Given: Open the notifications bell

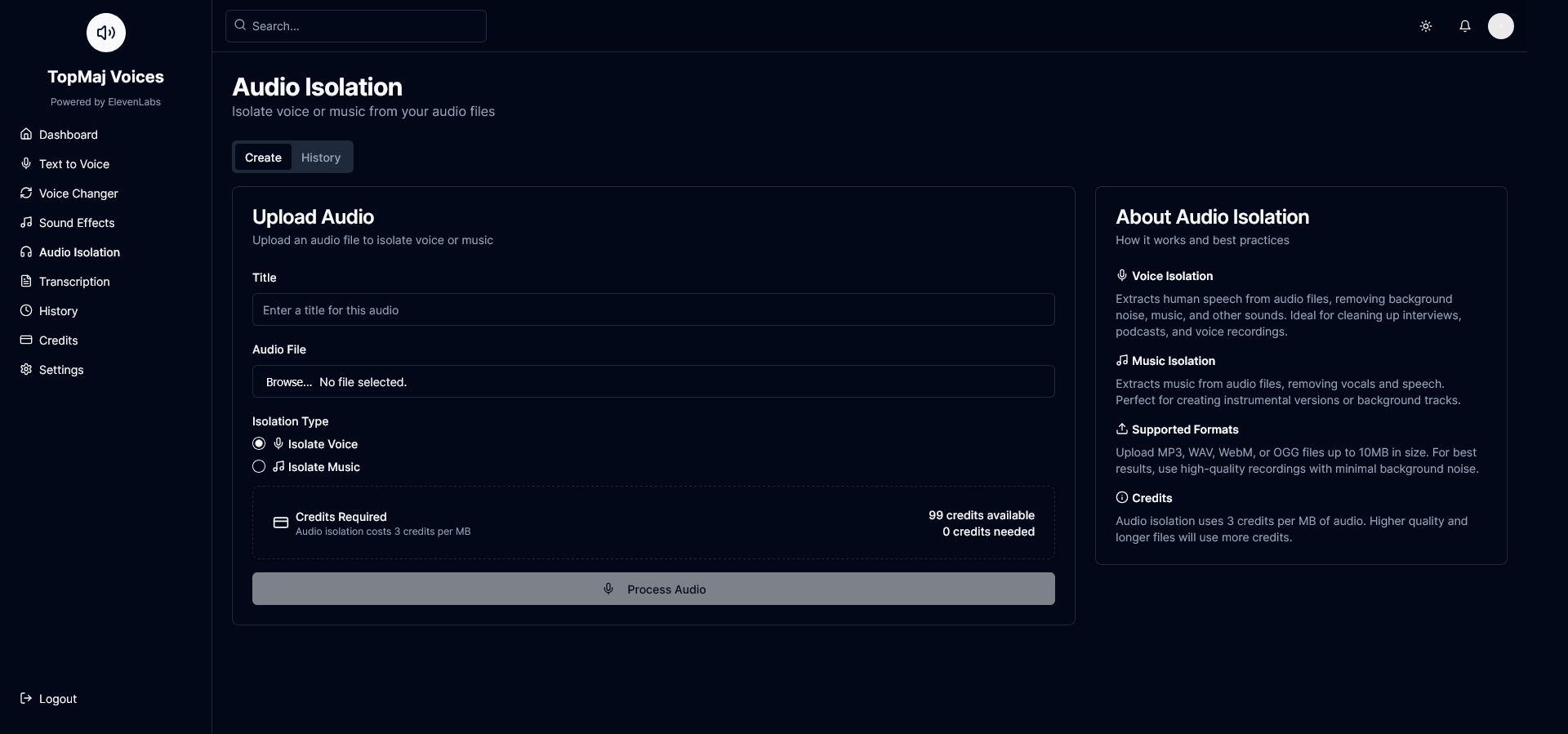Looking at the screenshot, I should tap(1465, 26).
